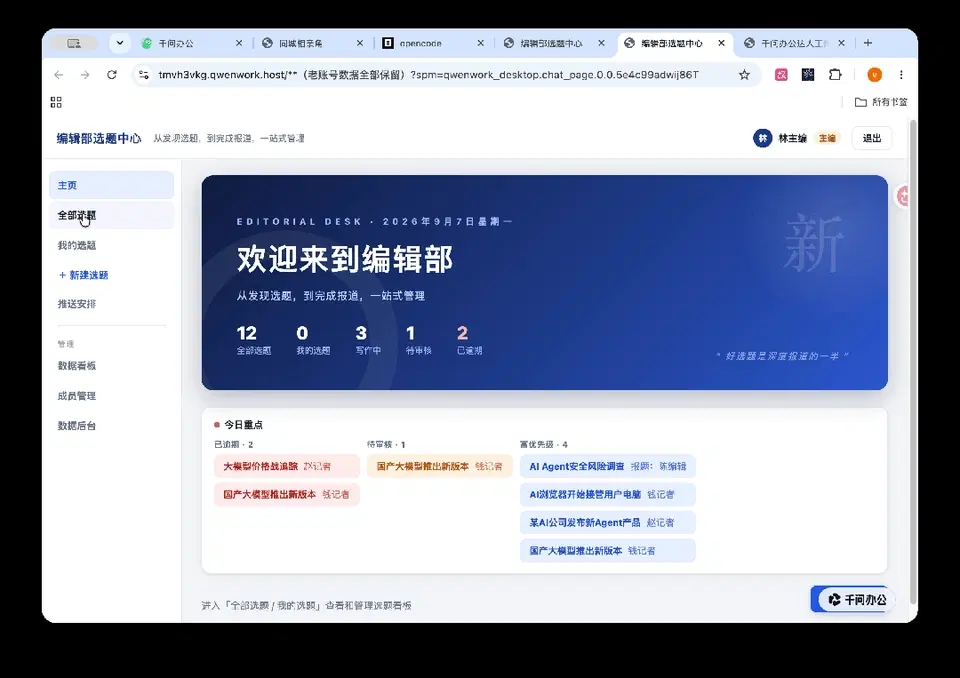Click the 编辑部选题中心 site title

[x=99, y=138]
